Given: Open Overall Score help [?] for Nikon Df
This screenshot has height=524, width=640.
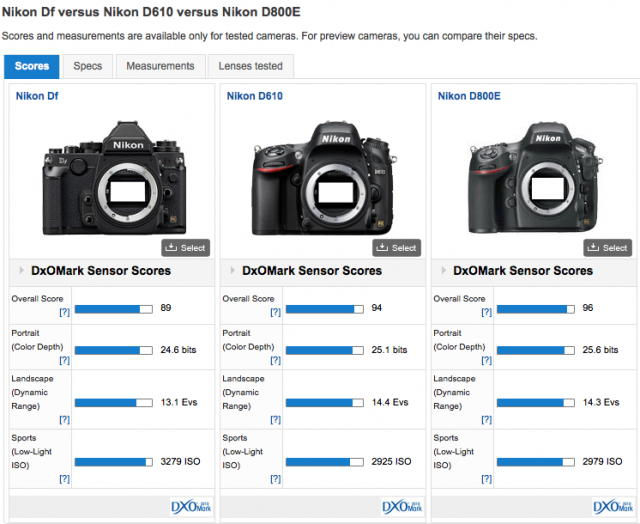Looking at the screenshot, I should click(x=64, y=312).
